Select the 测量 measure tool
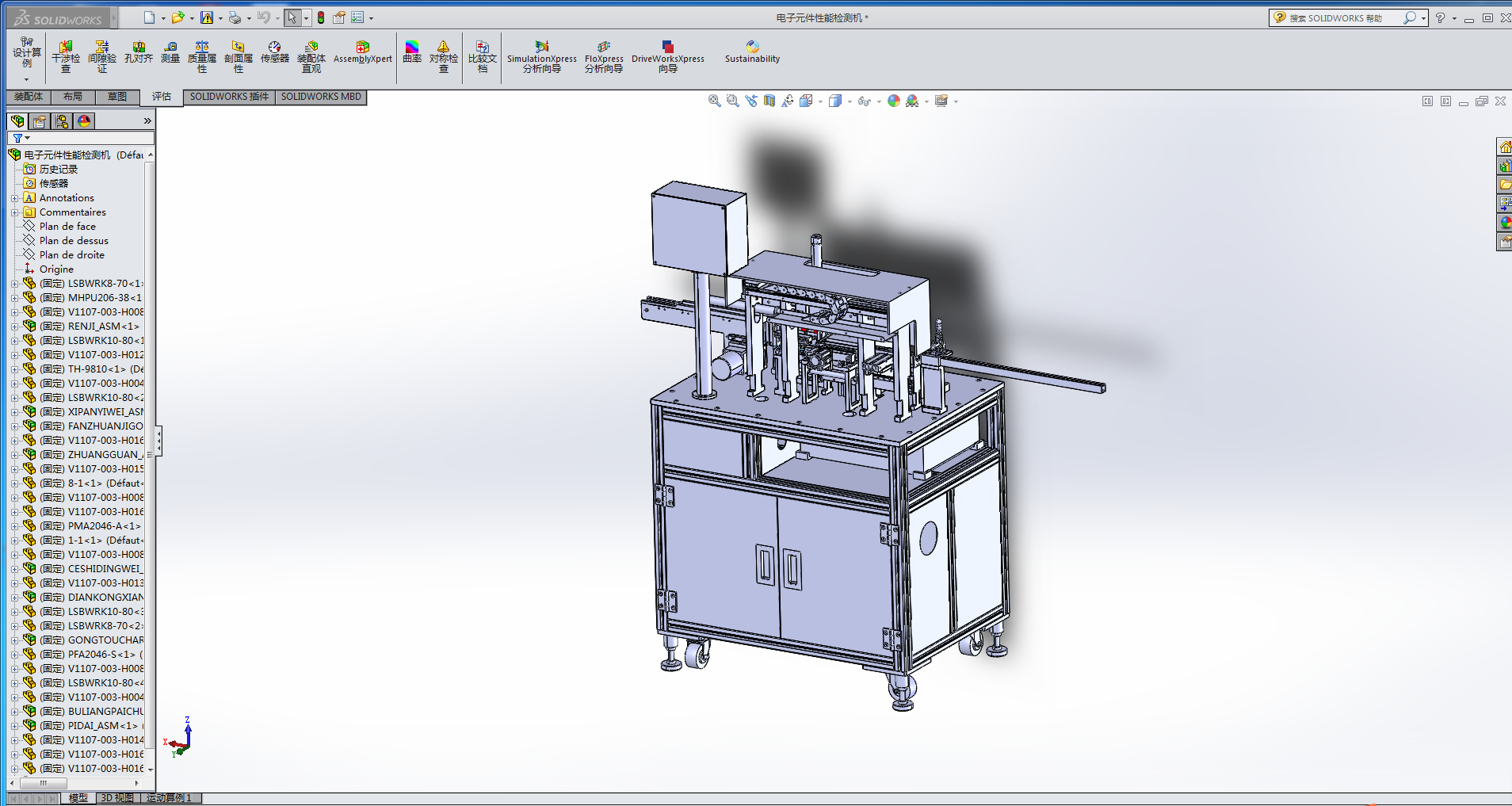This screenshot has height=806, width=1512. coord(170,52)
